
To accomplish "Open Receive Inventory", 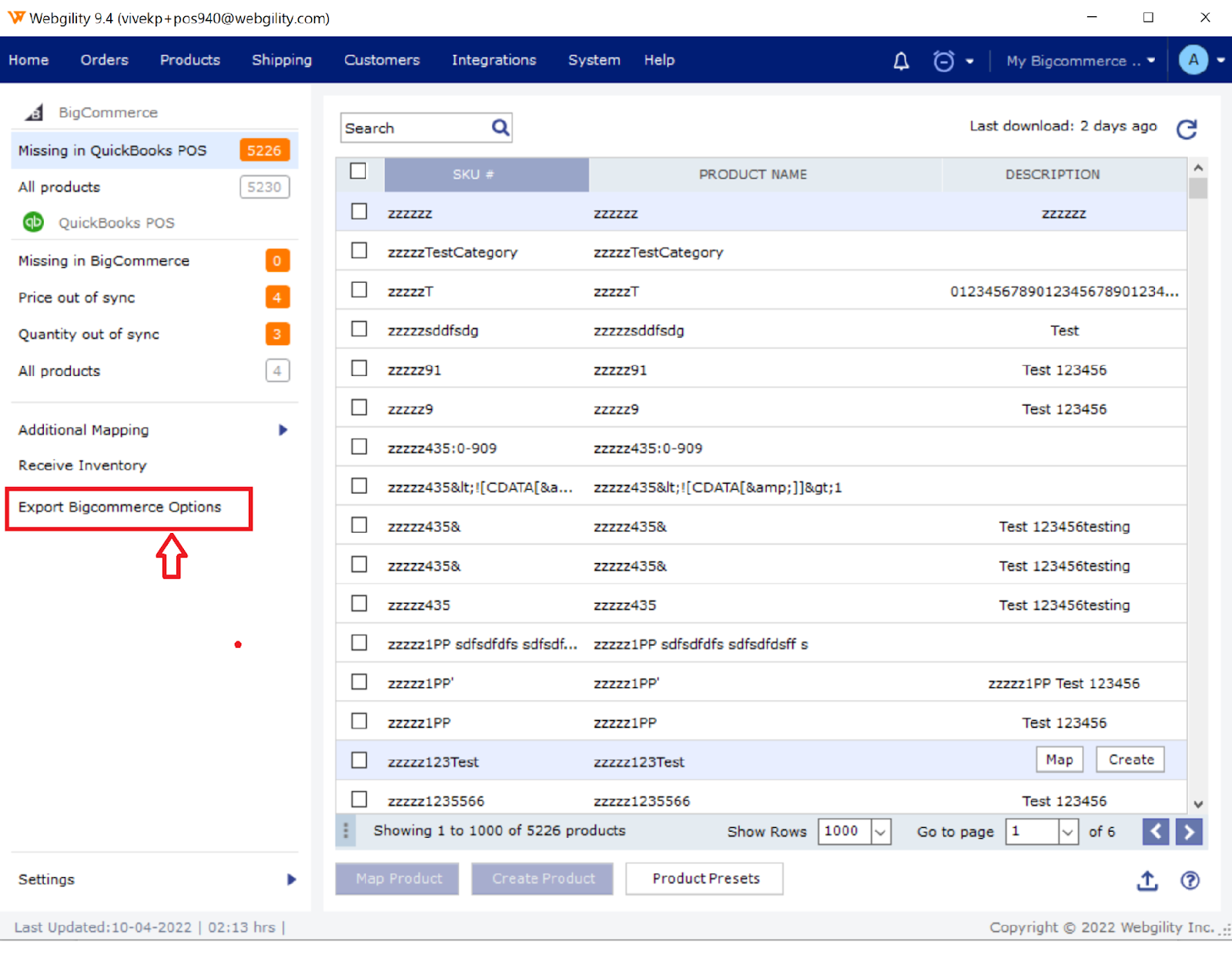I will 82,465.
